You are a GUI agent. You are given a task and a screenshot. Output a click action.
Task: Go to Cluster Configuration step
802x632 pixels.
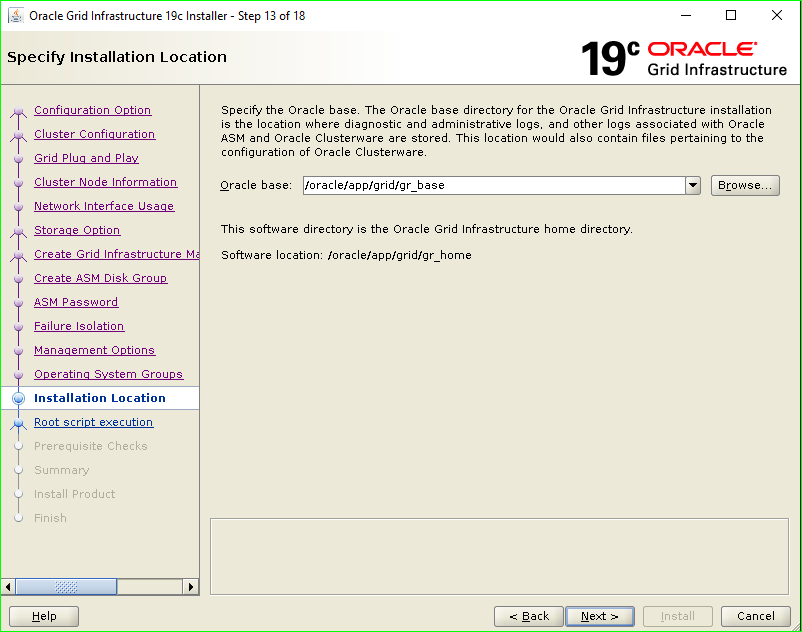pos(95,134)
